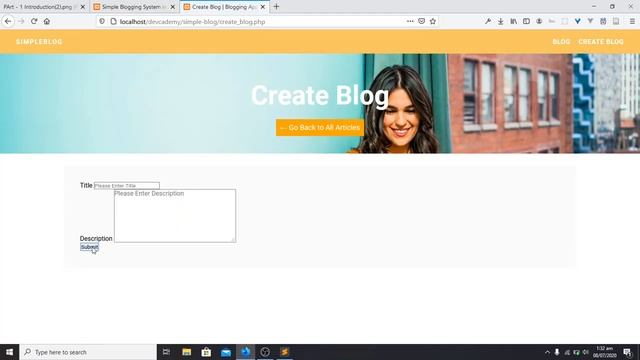Open clock and date on taskbar
The height and width of the screenshot is (360, 640).
coord(604,352)
